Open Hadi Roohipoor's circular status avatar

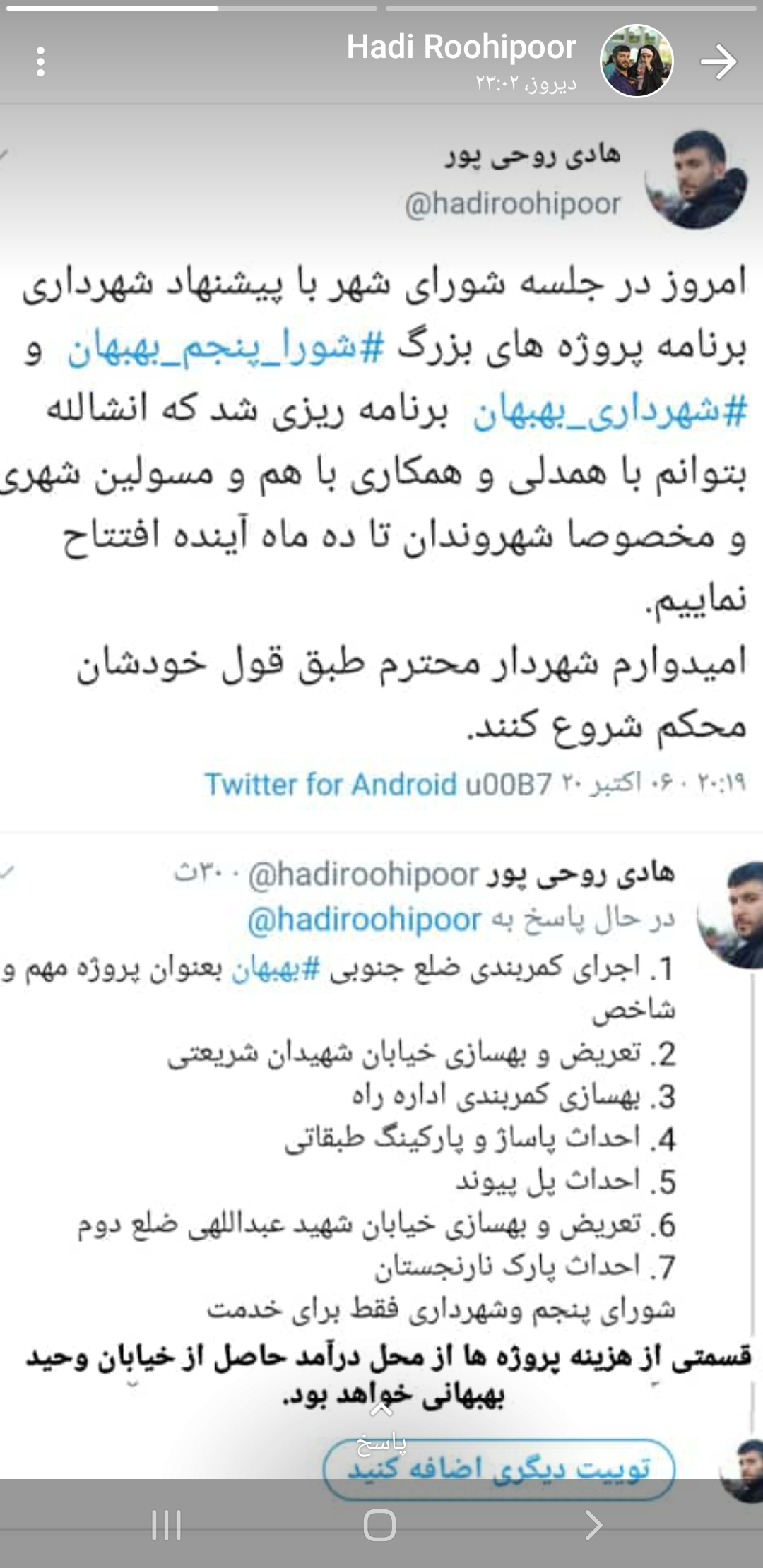click(x=637, y=61)
